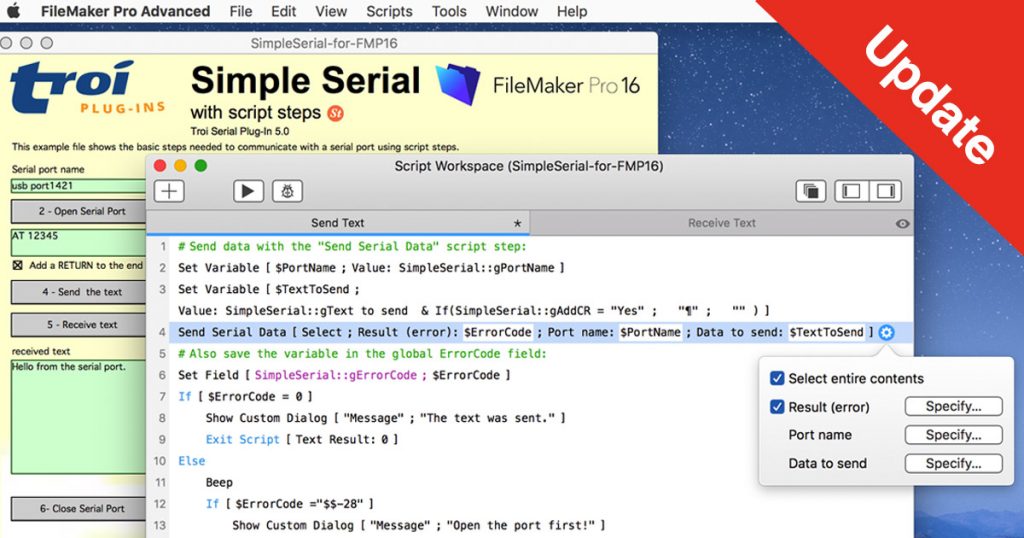This screenshot has height=538, width=1024.
Task: Select the line 5 comment about ErrorCode field
Action: click(362, 354)
